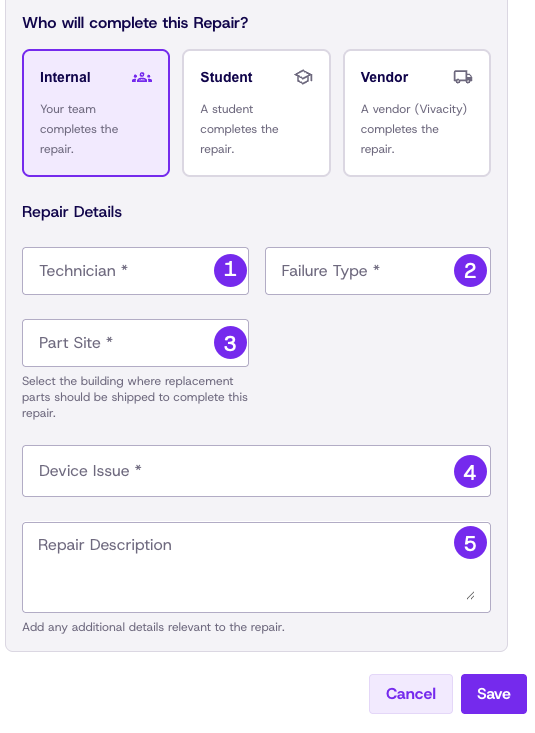Expand the Part Site selector
The height and width of the screenshot is (733, 535).
pos(135,343)
